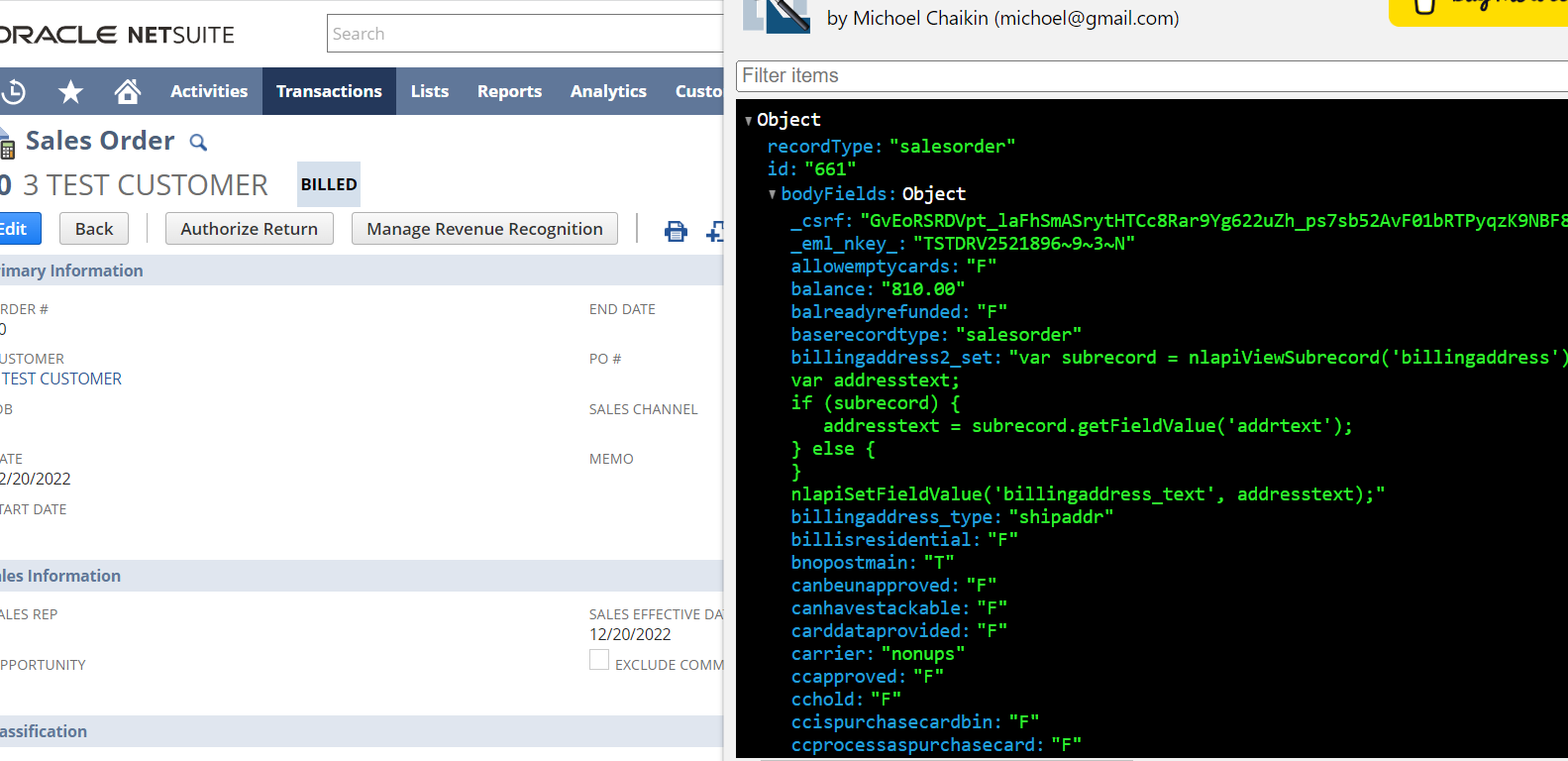The width and height of the screenshot is (1568, 761).
Task: Select the billingaddress_type "shipaddr" line
Action: point(952,517)
